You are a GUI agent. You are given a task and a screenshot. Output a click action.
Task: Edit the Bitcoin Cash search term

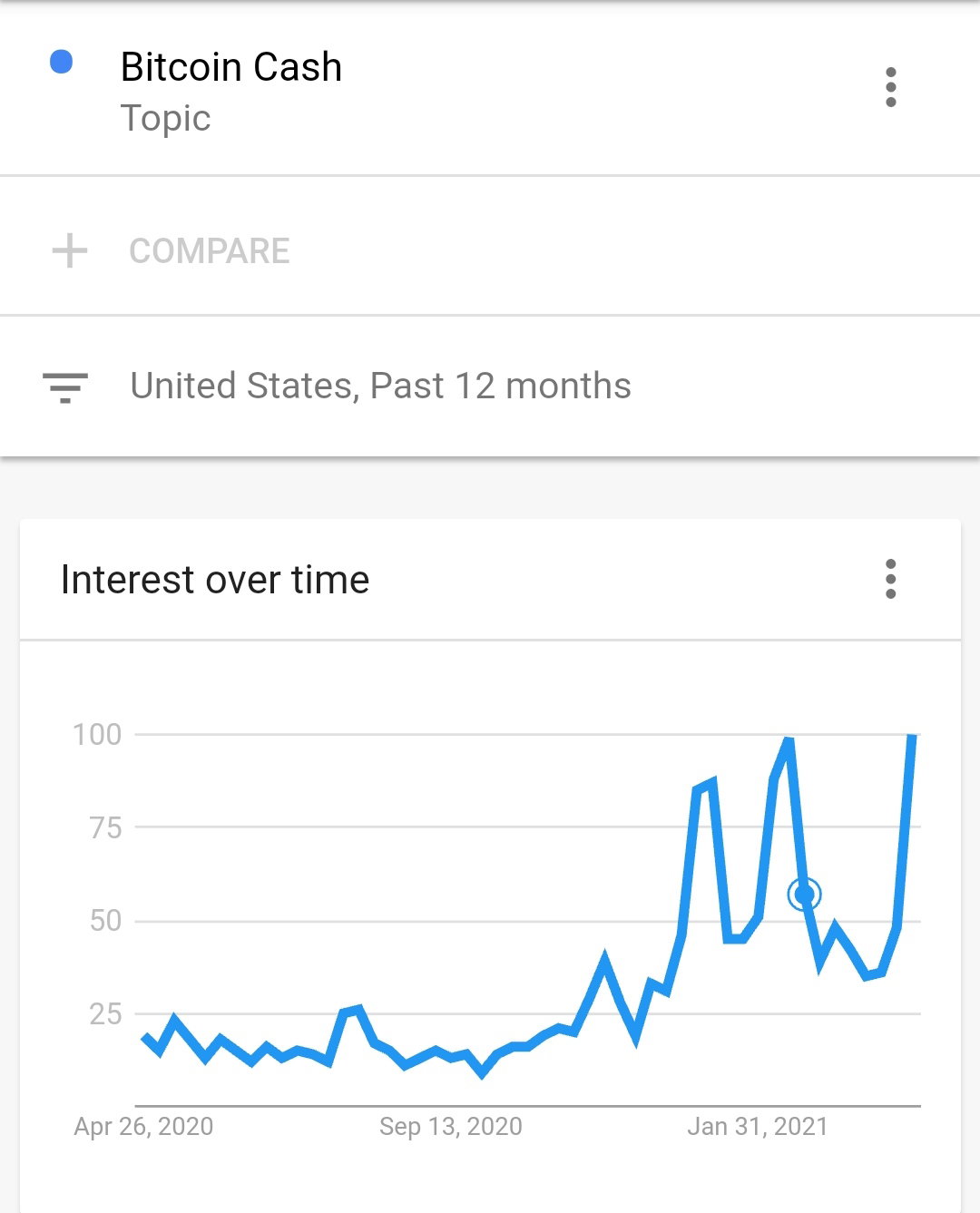coord(231,67)
